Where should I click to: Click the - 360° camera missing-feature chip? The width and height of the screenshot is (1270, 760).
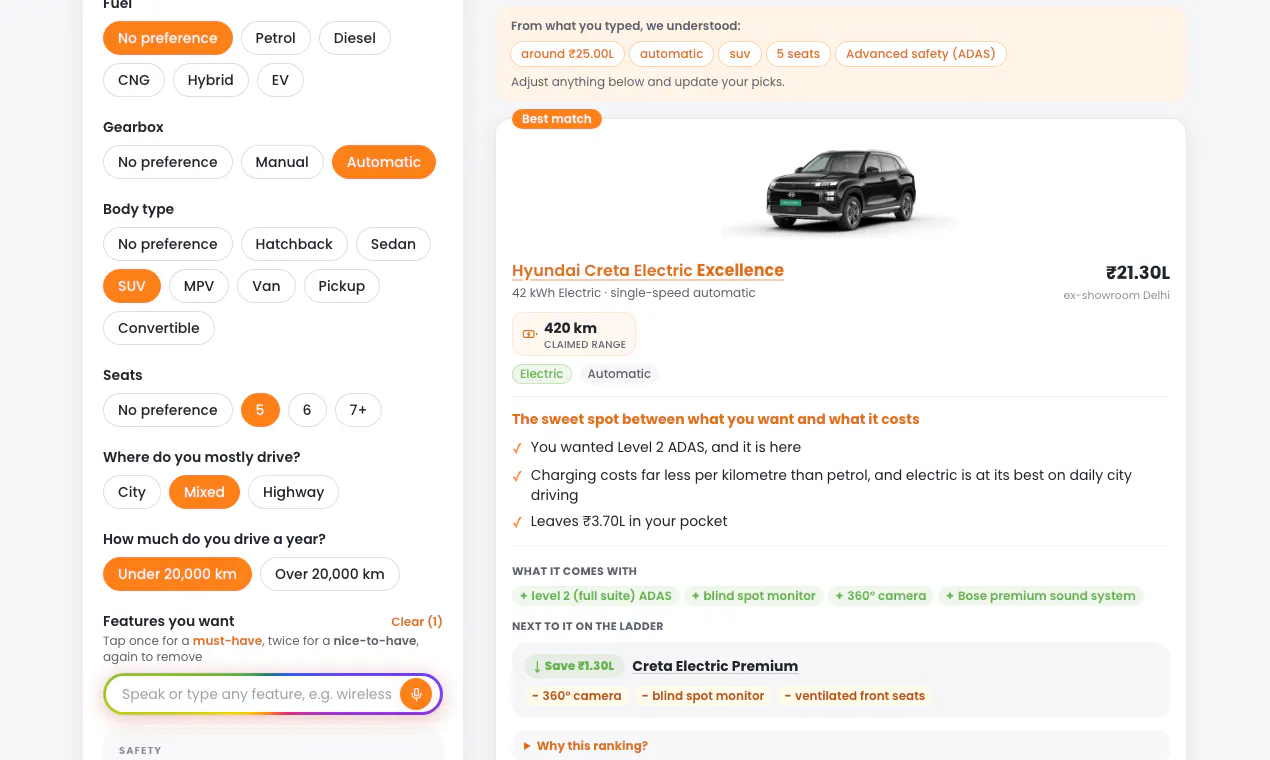pos(576,696)
